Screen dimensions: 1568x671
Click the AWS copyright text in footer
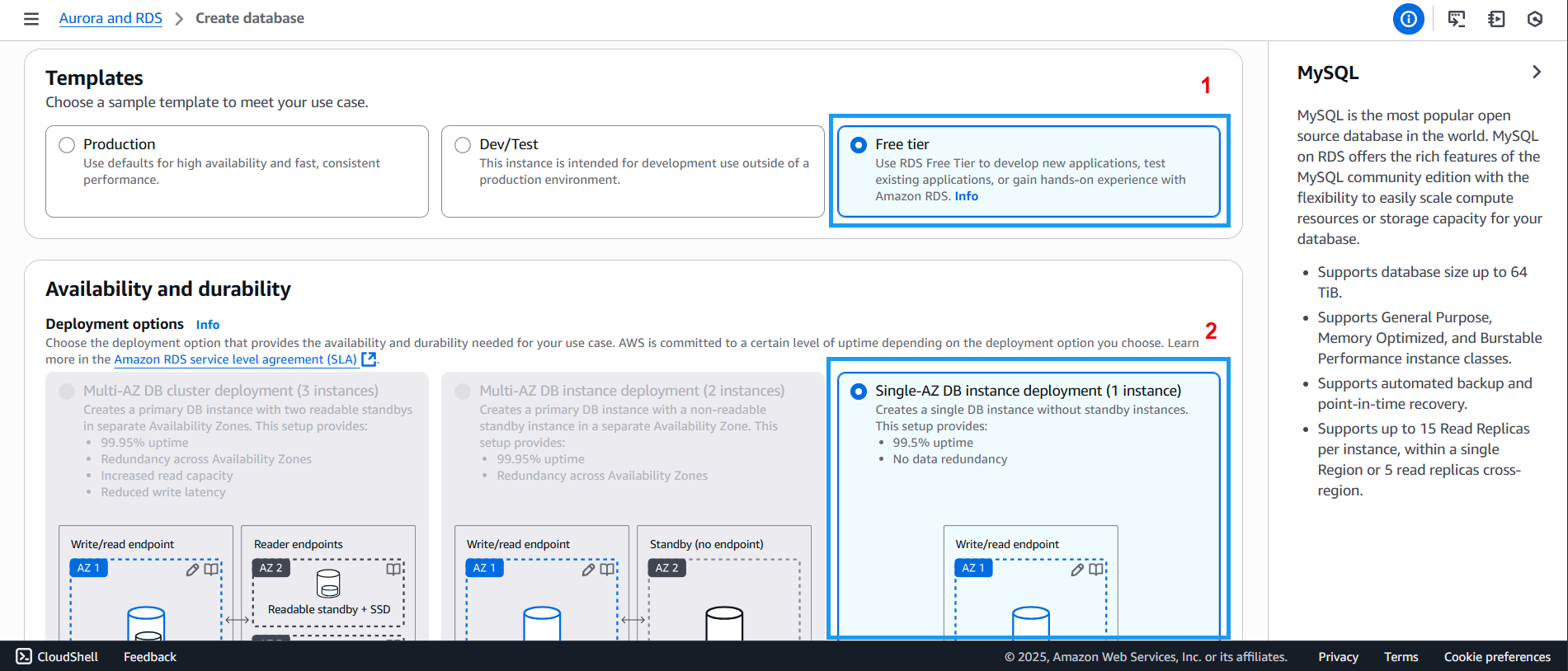pos(1146,656)
